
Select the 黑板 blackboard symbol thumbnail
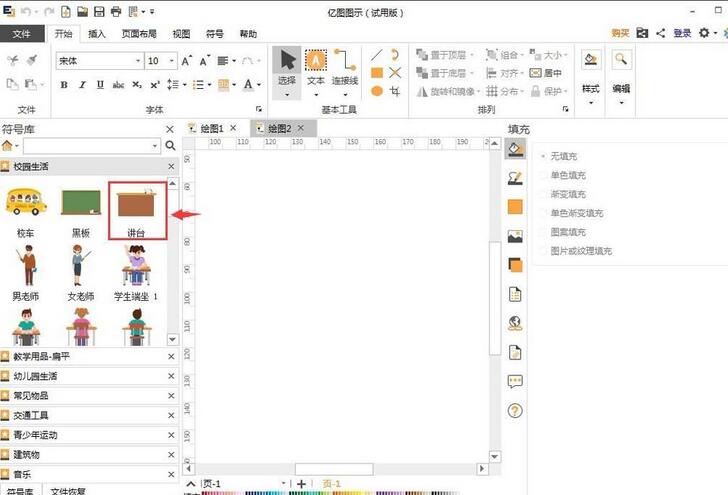click(81, 204)
